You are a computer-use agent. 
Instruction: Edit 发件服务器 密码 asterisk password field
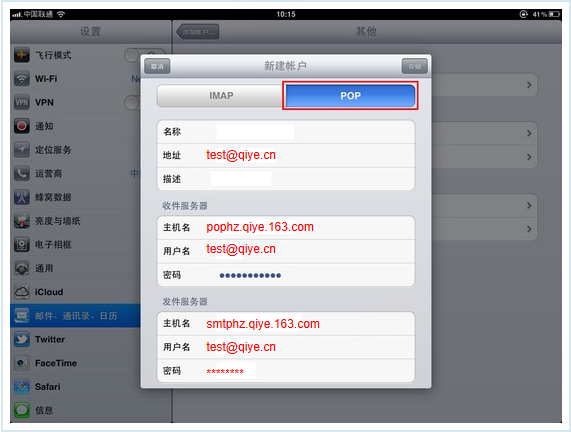pyautogui.click(x=286, y=371)
